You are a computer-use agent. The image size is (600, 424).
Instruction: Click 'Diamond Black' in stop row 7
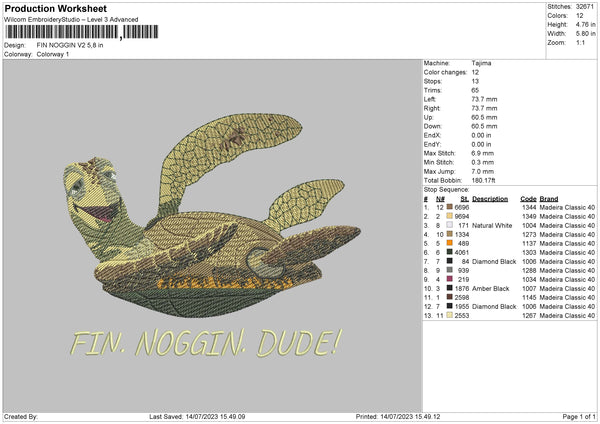point(494,262)
